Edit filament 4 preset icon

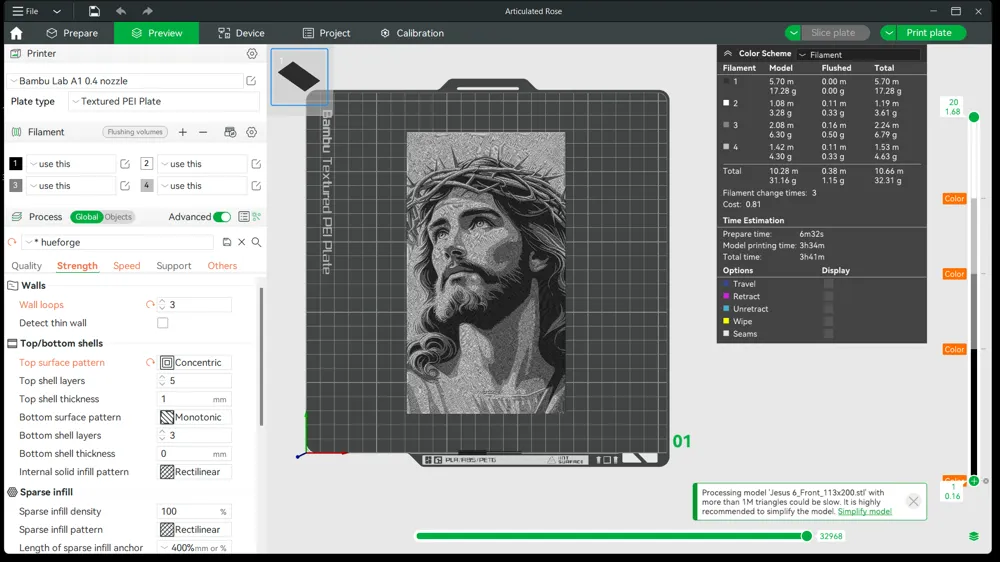coord(256,186)
